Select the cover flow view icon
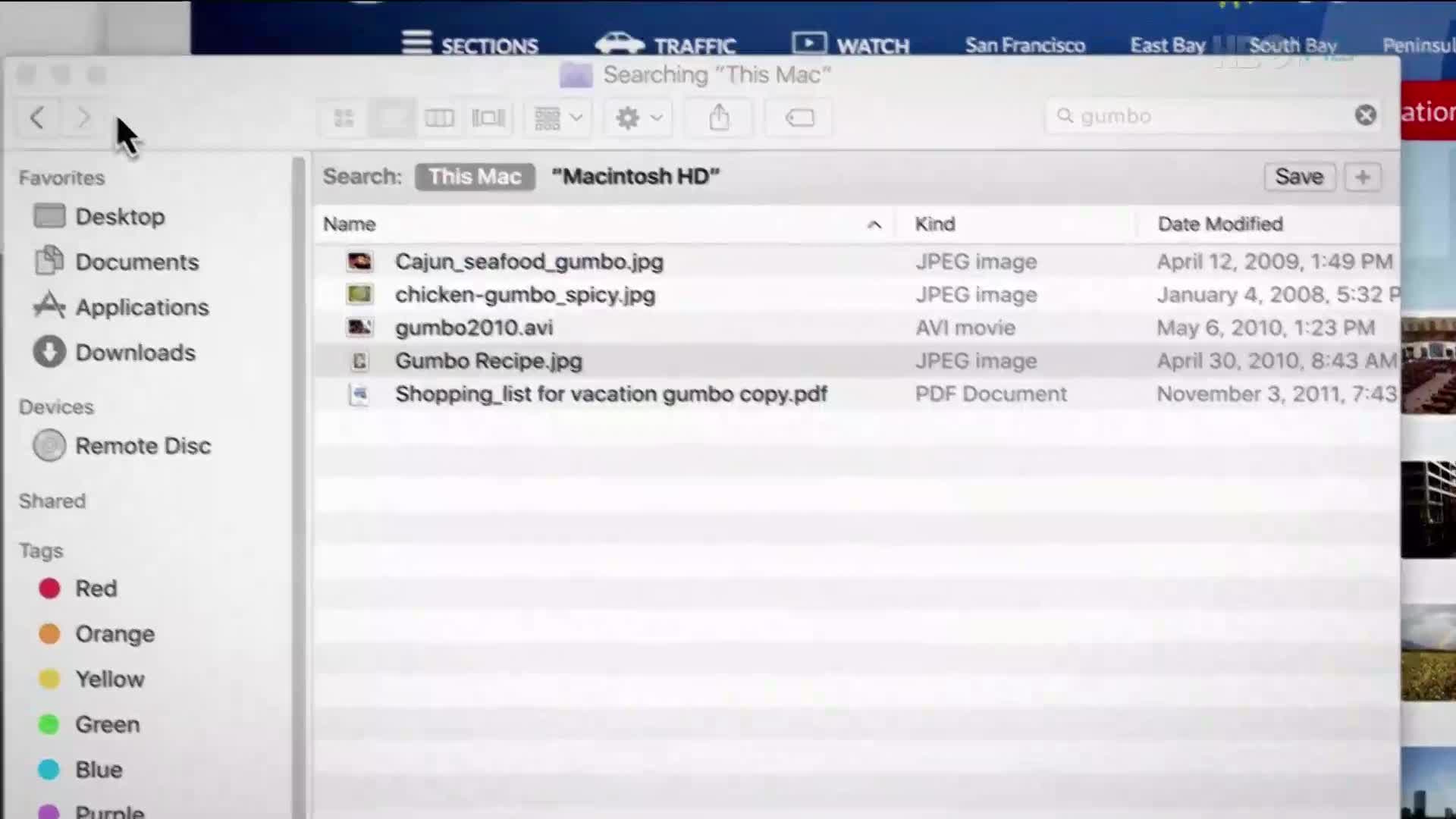The width and height of the screenshot is (1456, 819). pyautogui.click(x=488, y=117)
